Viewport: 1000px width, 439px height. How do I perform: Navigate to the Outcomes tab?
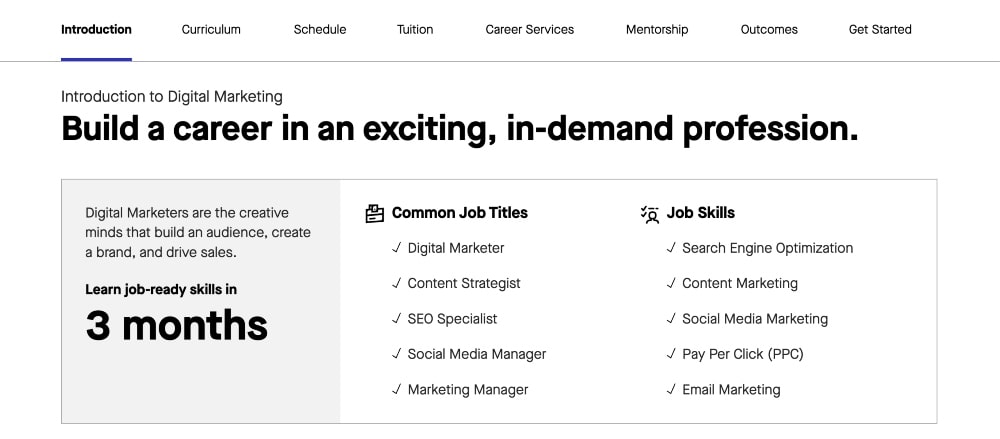(x=769, y=30)
